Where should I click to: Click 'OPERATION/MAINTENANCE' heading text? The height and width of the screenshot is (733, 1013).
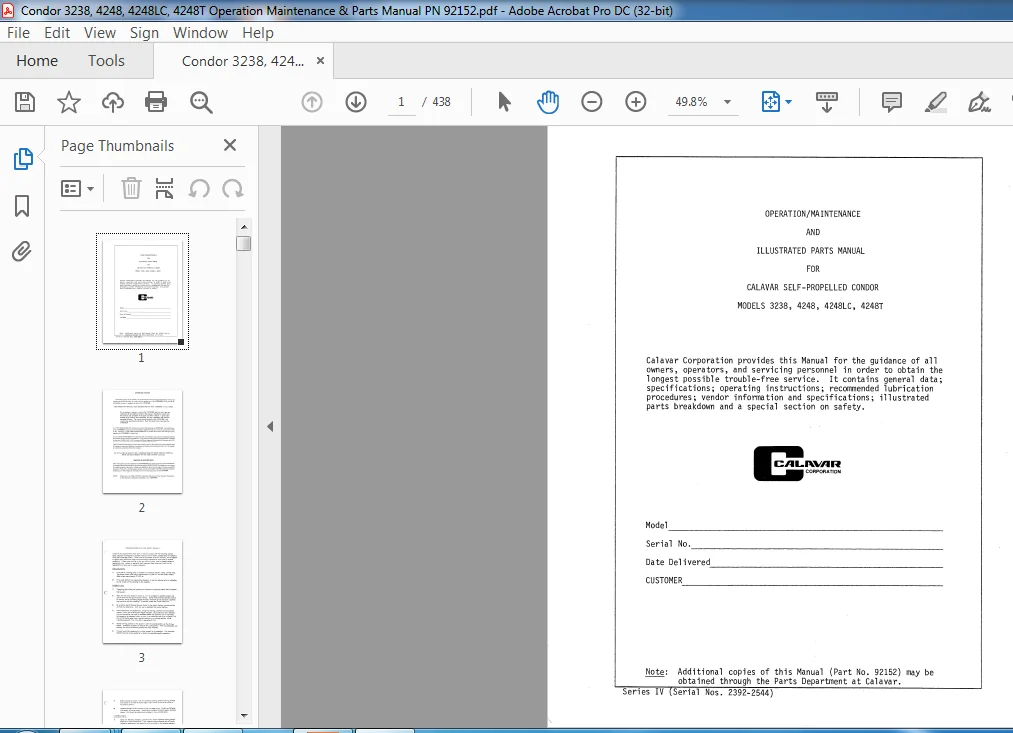[x=813, y=214]
